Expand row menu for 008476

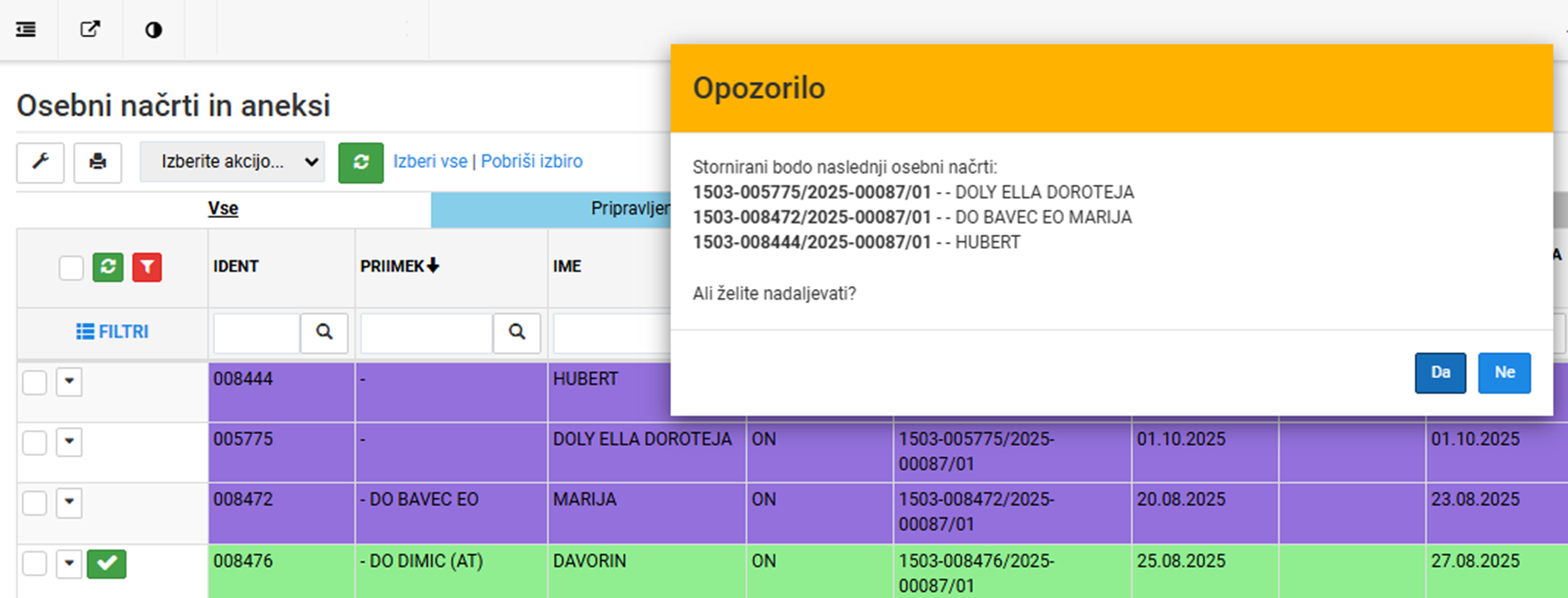tap(70, 563)
